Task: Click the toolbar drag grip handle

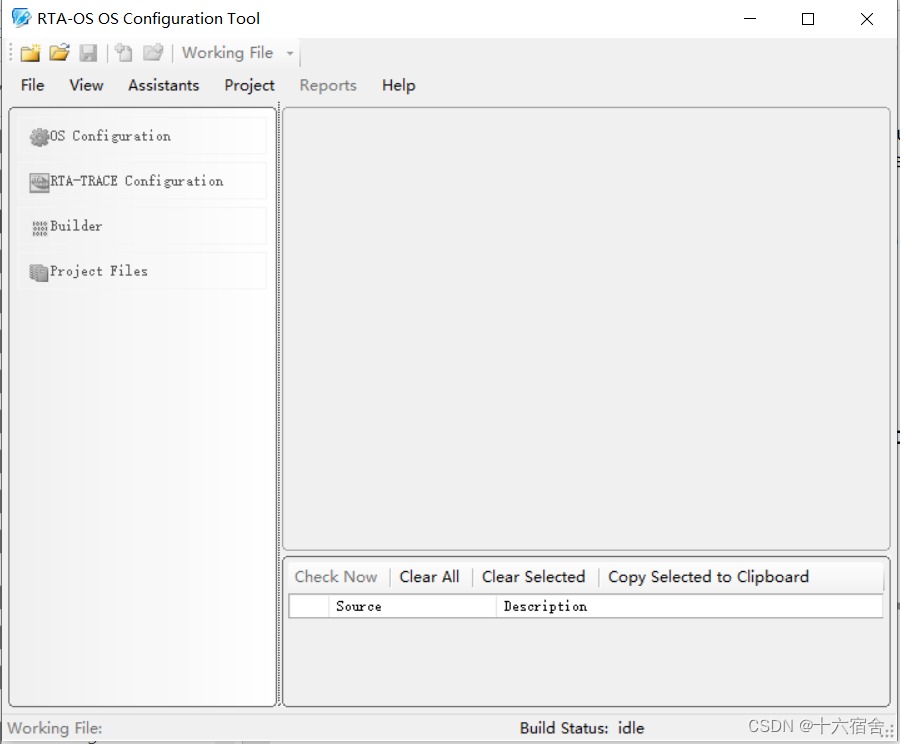Action: (x=11, y=53)
